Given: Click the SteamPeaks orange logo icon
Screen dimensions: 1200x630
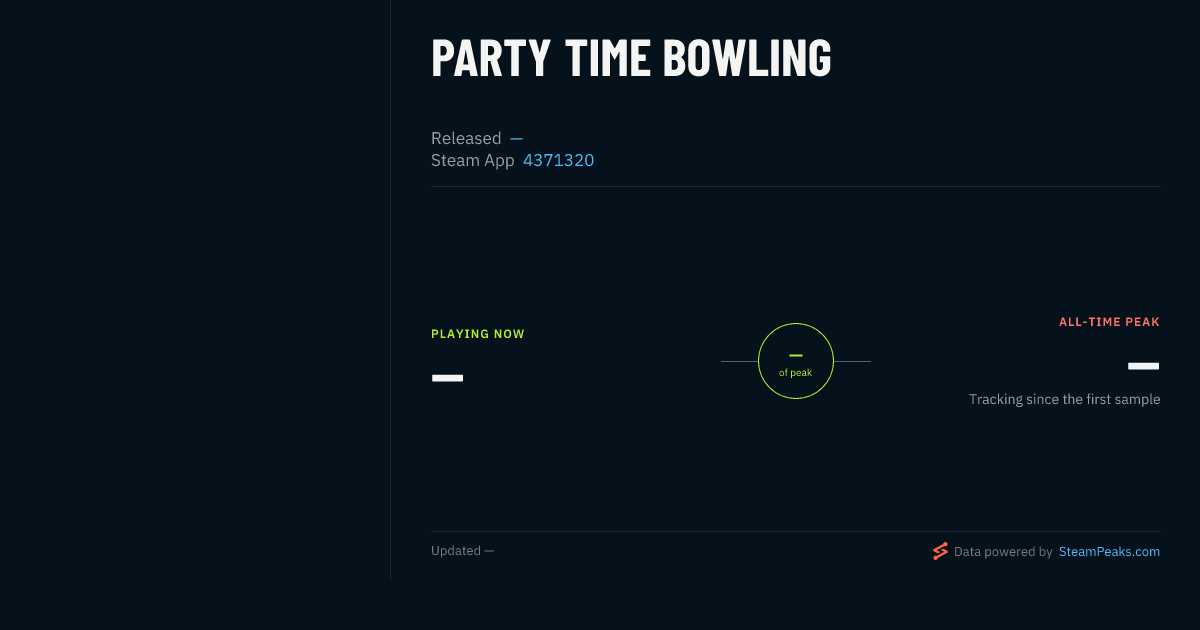Looking at the screenshot, I should 940,551.
